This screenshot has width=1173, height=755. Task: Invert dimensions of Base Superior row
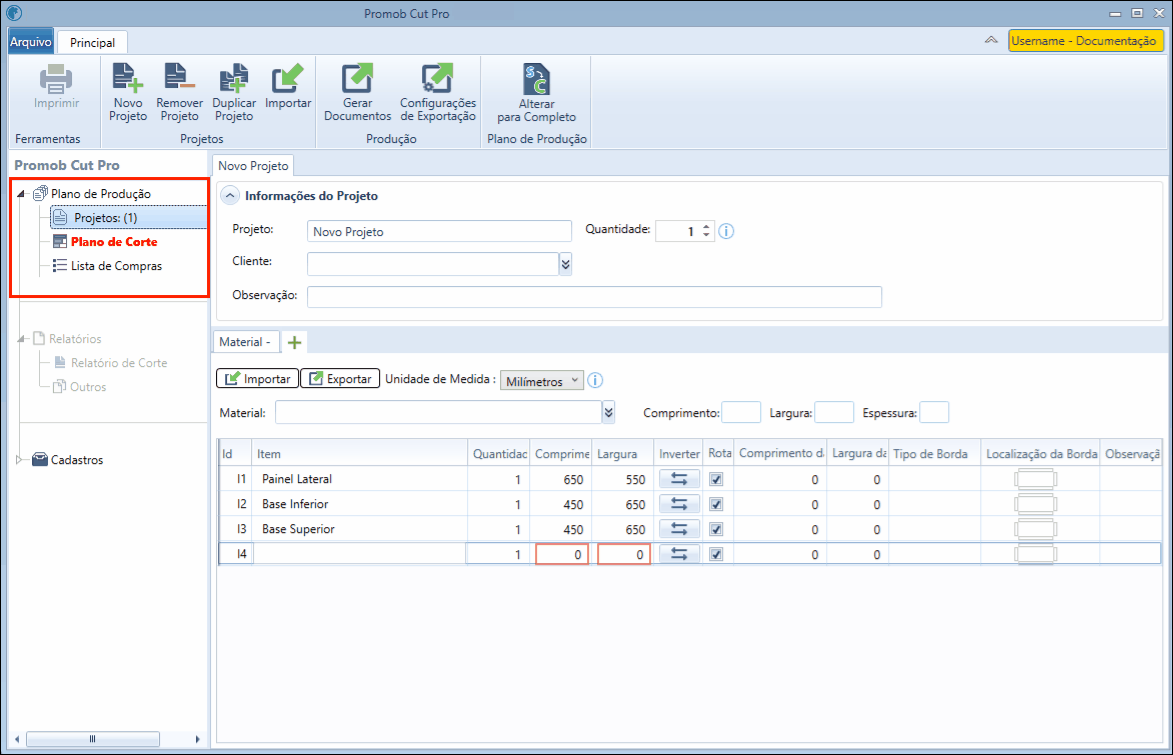679,529
